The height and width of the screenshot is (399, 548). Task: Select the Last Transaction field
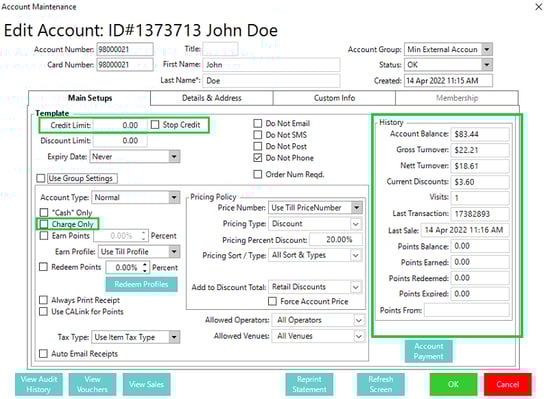pos(480,214)
